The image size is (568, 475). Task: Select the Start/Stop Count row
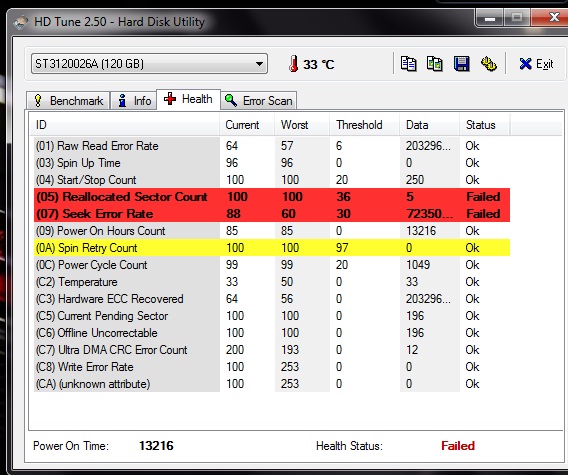coord(272,180)
